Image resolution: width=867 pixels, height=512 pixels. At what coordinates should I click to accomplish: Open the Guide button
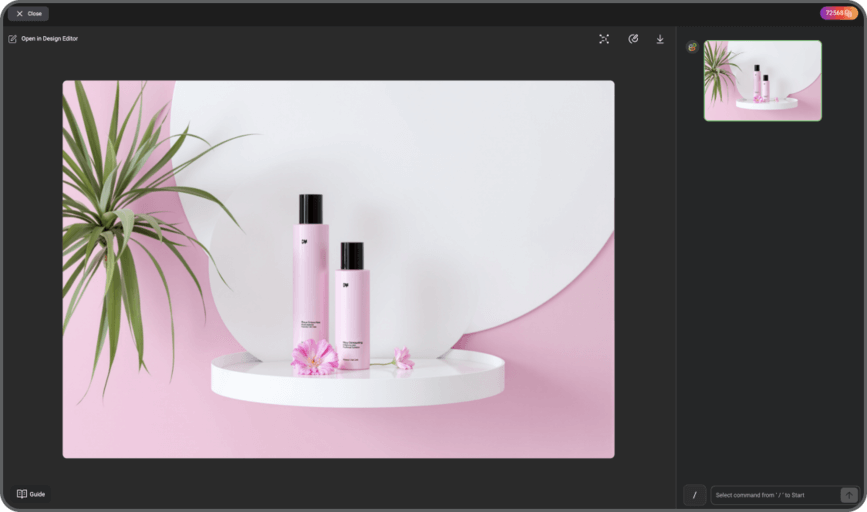tap(31, 494)
